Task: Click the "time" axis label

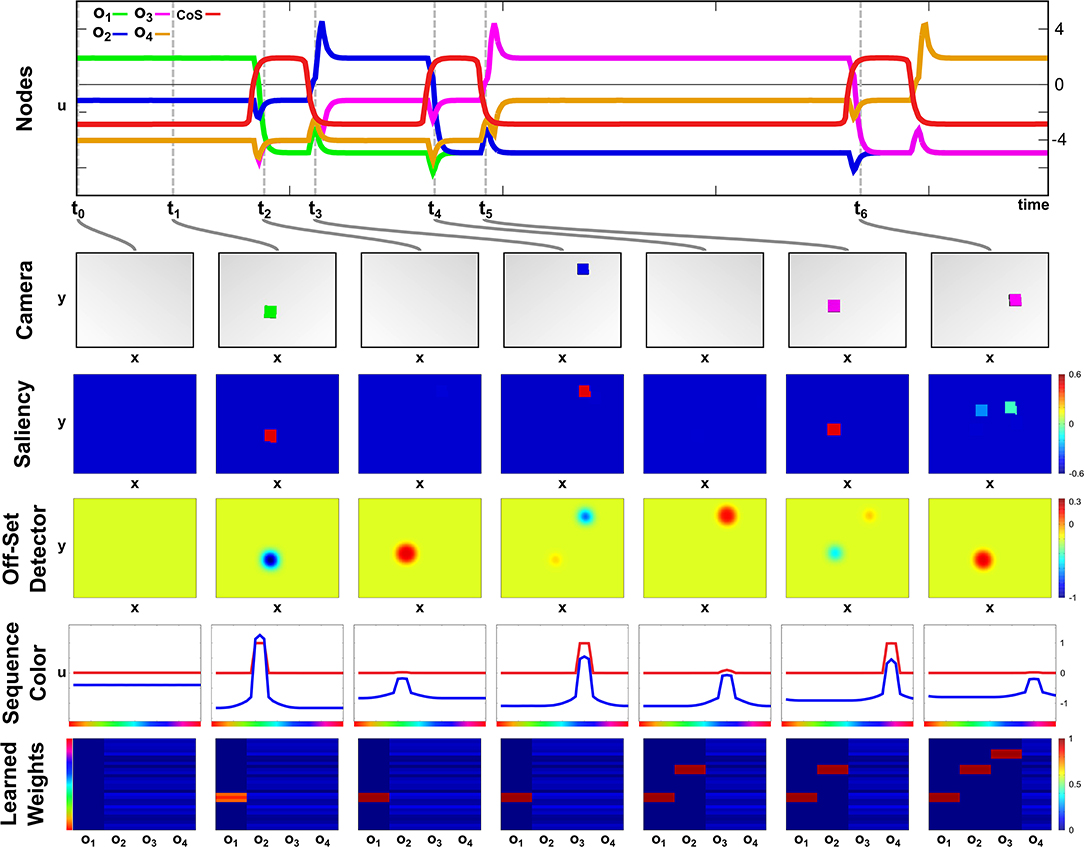Action: click(1033, 205)
